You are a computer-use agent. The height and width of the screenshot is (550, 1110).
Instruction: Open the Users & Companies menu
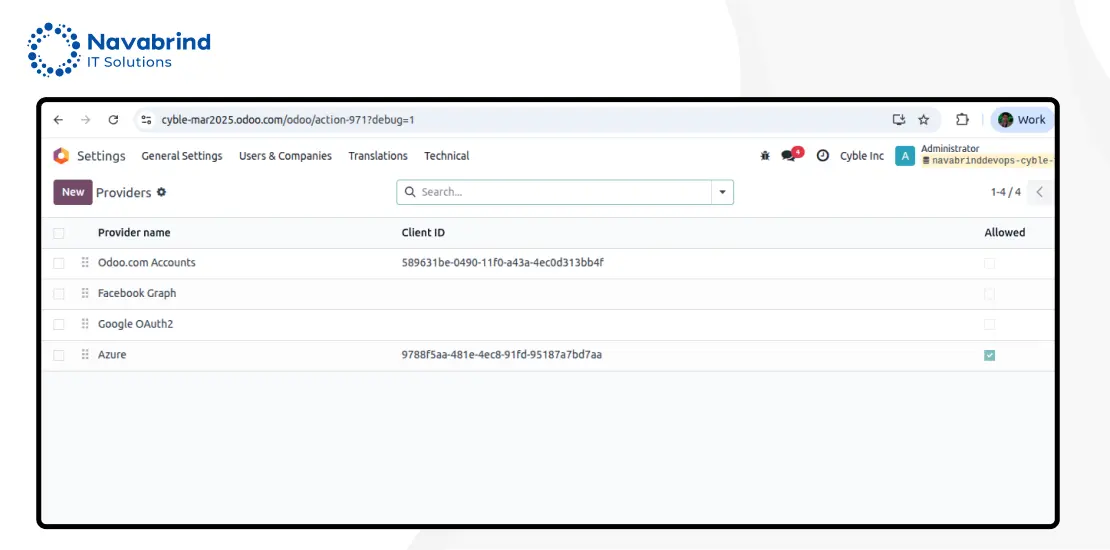pyautogui.click(x=285, y=156)
